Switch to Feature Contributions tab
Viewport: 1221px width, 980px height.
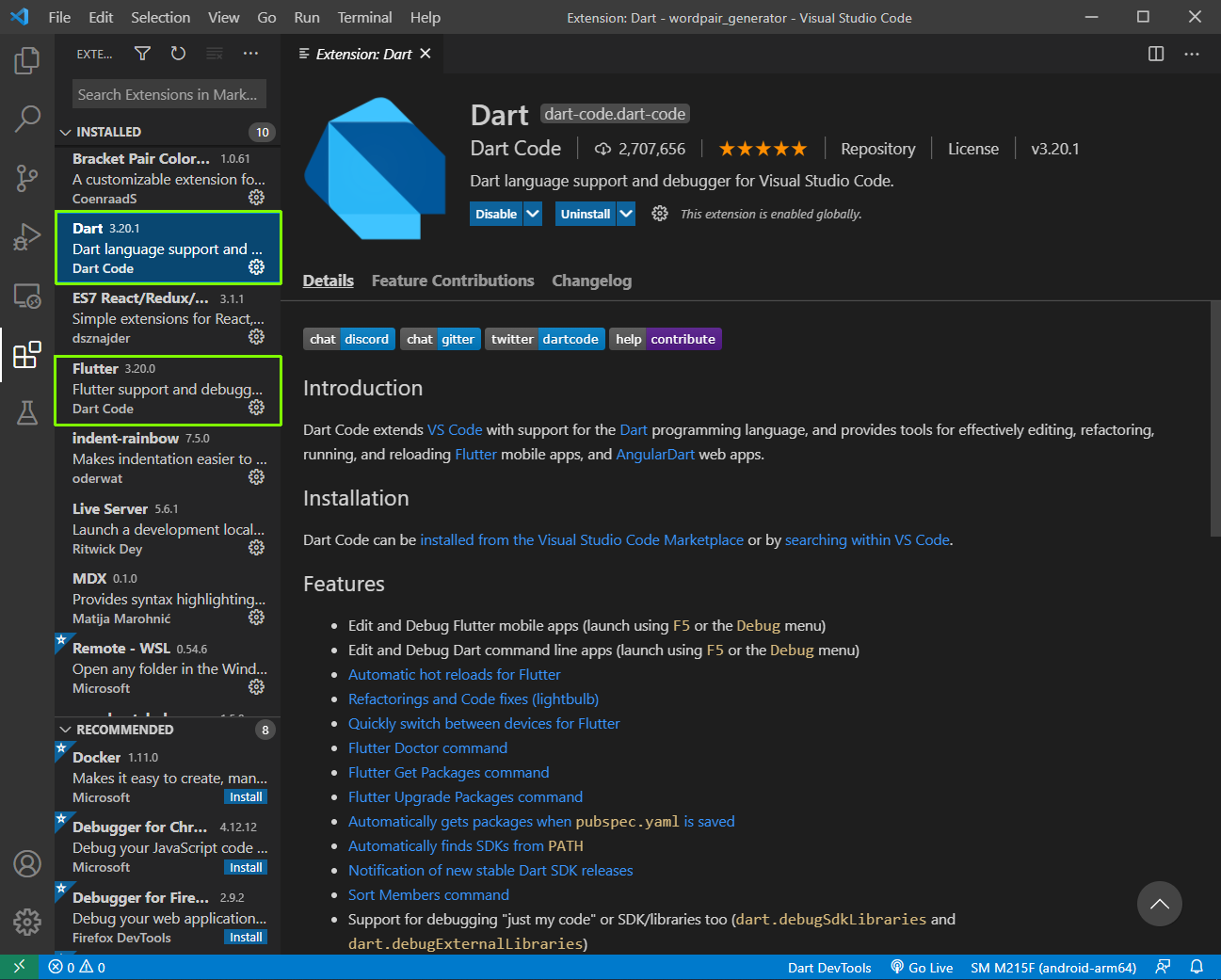coord(453,281)
